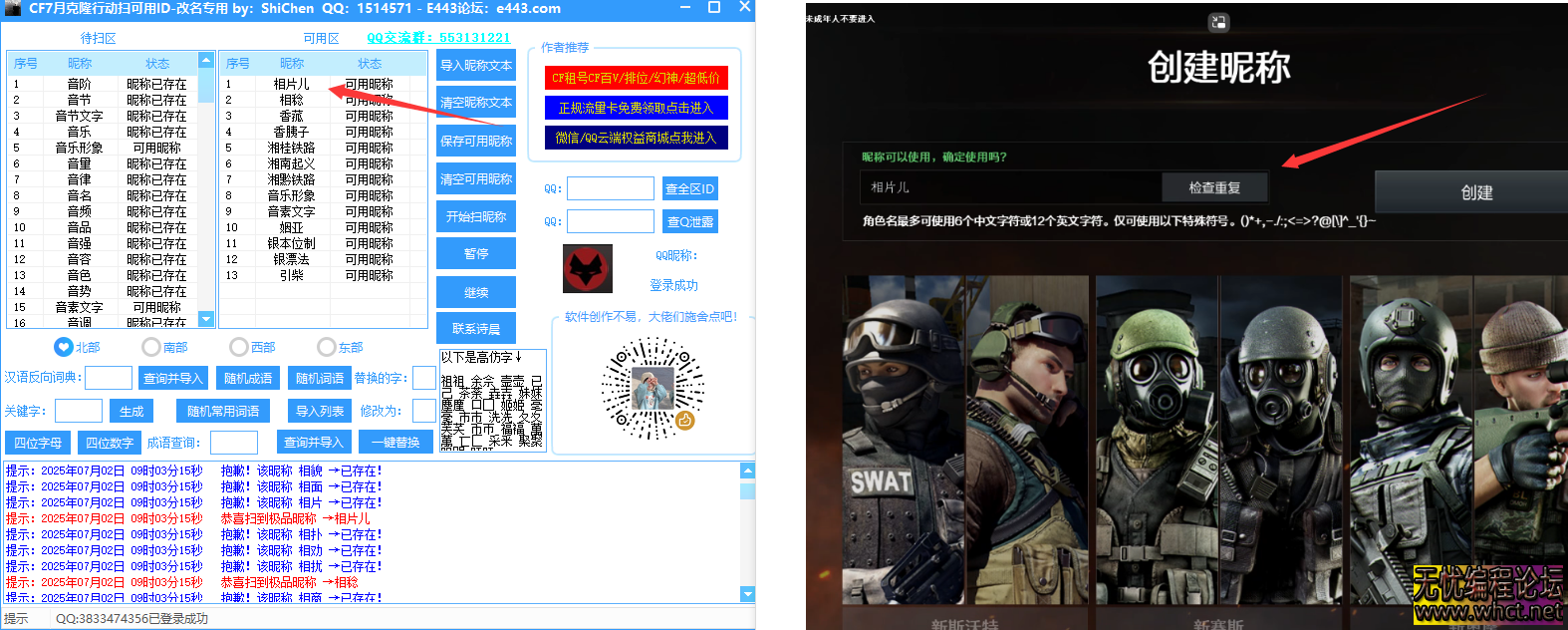Click the 汉语反向词典 input field
The height and width of the screenshot is (630, 1568).
[109, 378]
